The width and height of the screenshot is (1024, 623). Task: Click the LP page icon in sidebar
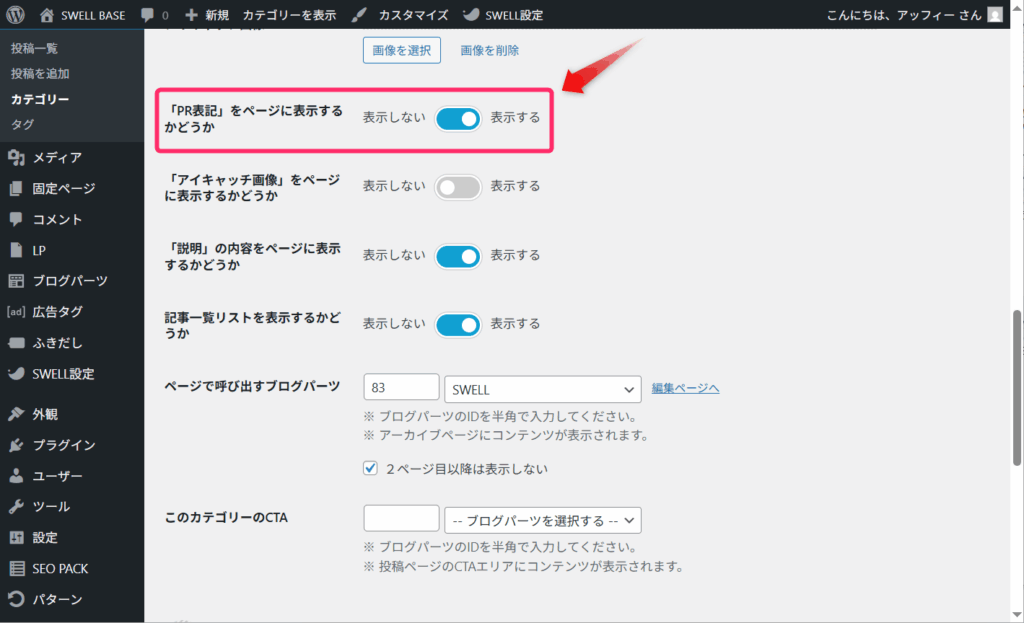click(x=16, y=250)
